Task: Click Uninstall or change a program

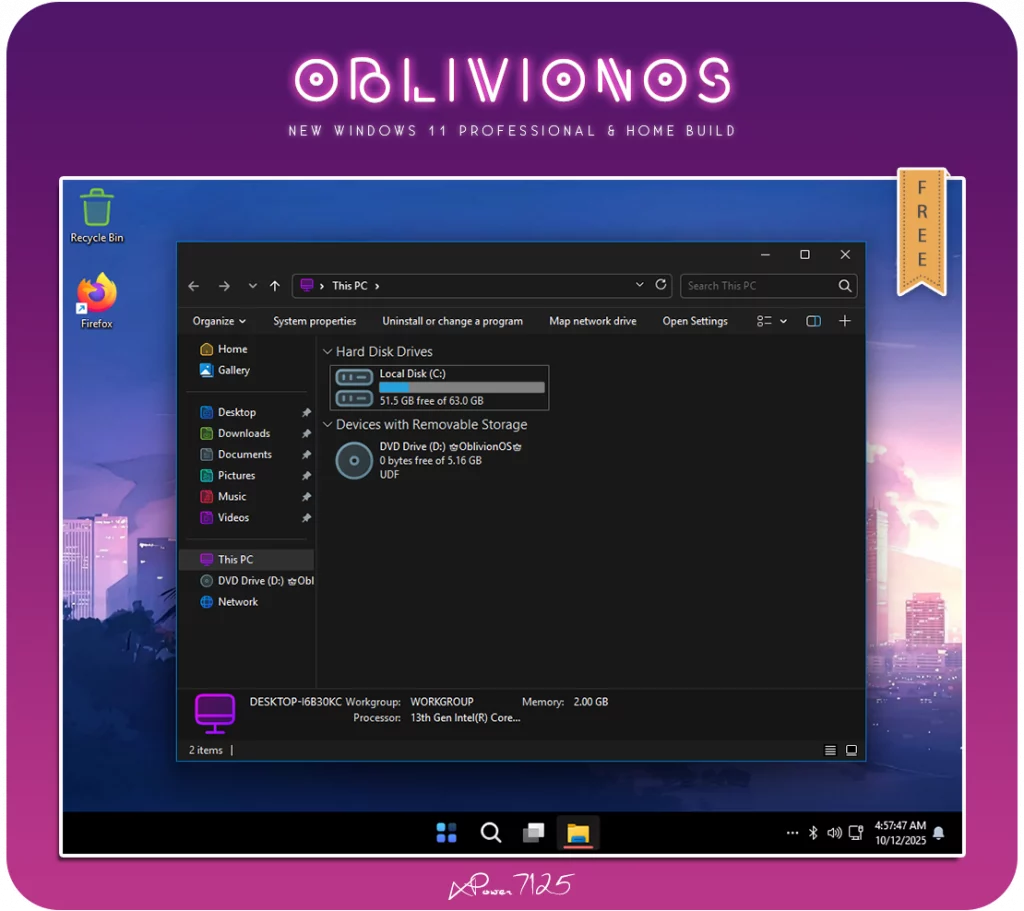Action: click(453, 321)
